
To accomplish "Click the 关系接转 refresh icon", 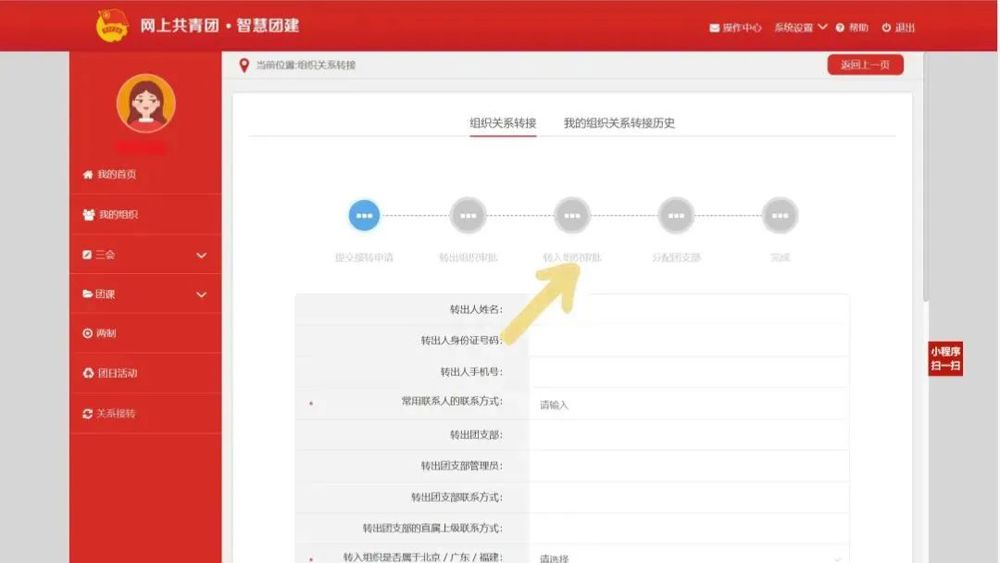I will tap(87, 413).
